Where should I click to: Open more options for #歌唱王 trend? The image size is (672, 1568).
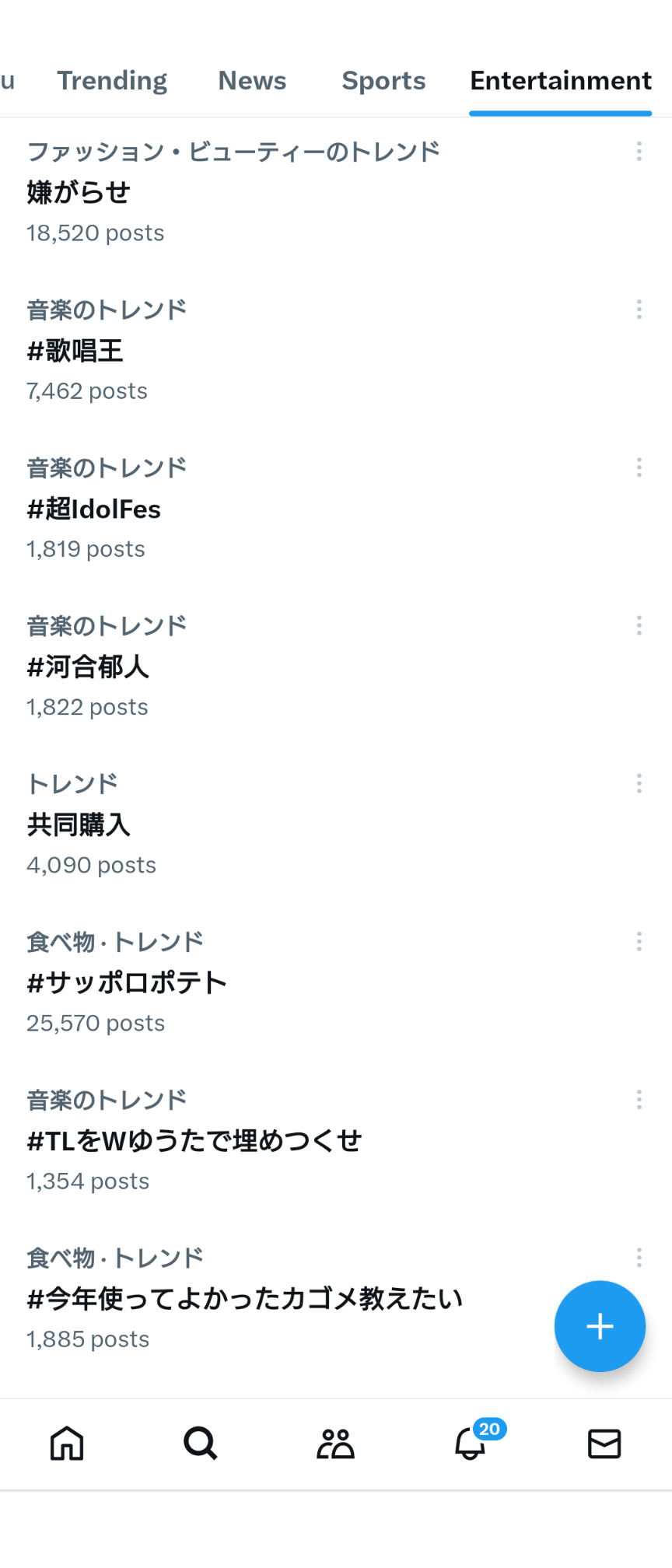pyautogui.click(x=639, y=310)
